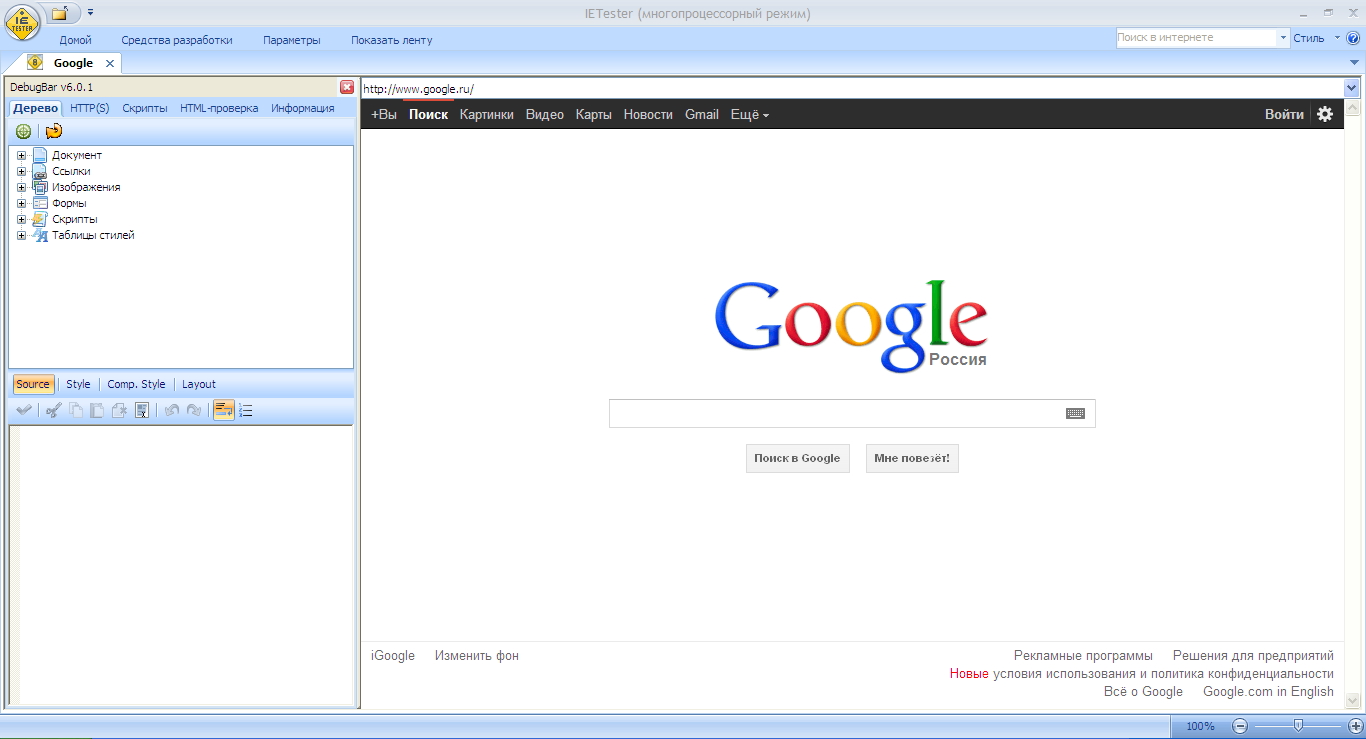Click the Поиск в Google button

tap(798, 458)
